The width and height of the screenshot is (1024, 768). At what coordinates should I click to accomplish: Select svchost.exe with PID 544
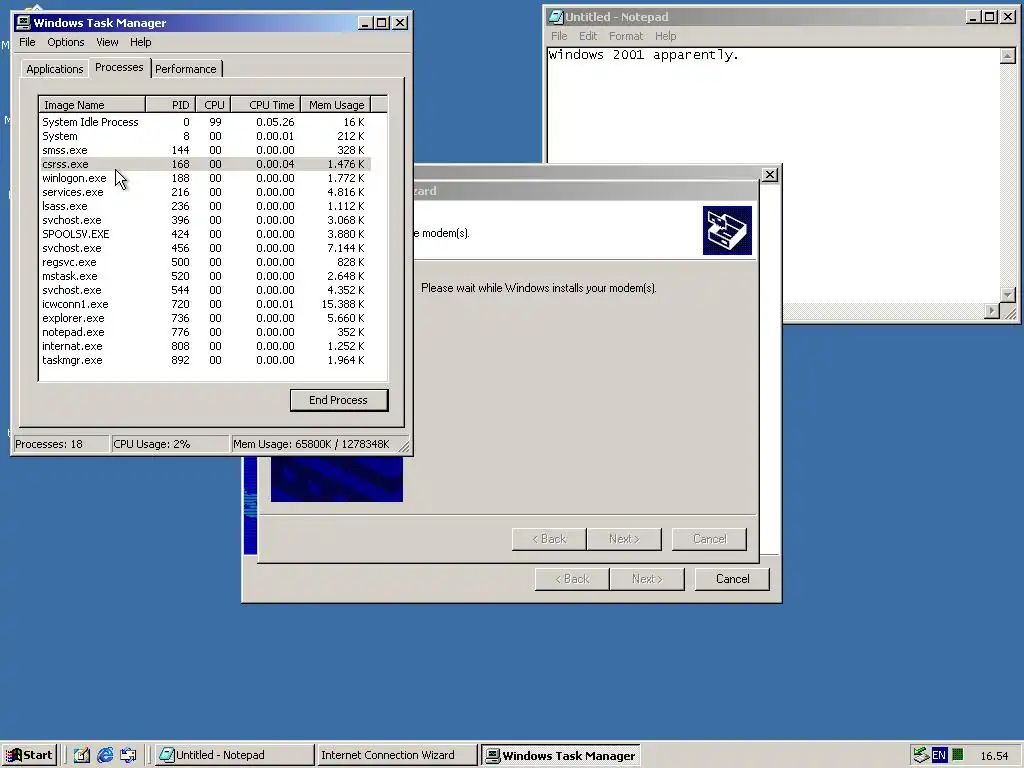point(205,290)
